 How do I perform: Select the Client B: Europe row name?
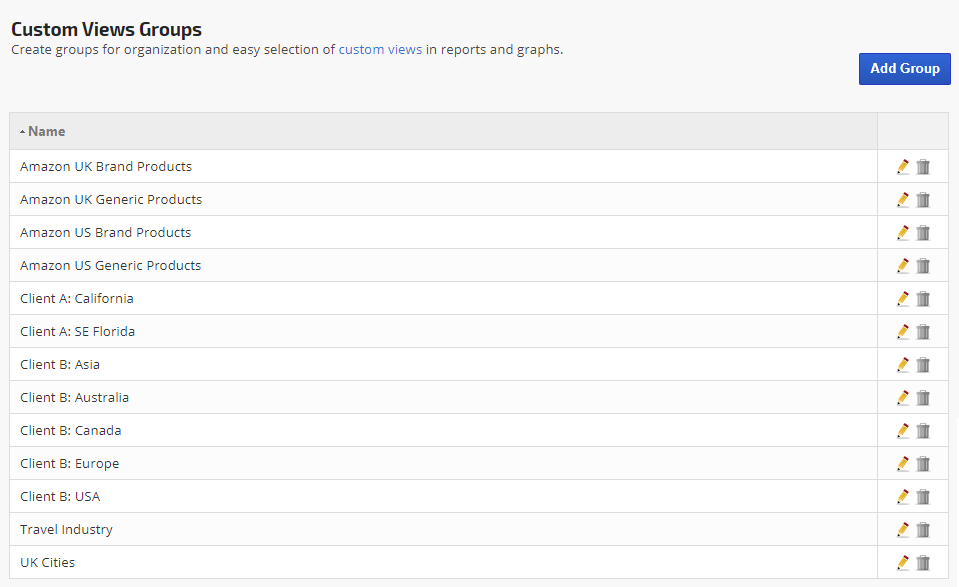(69, 464)
